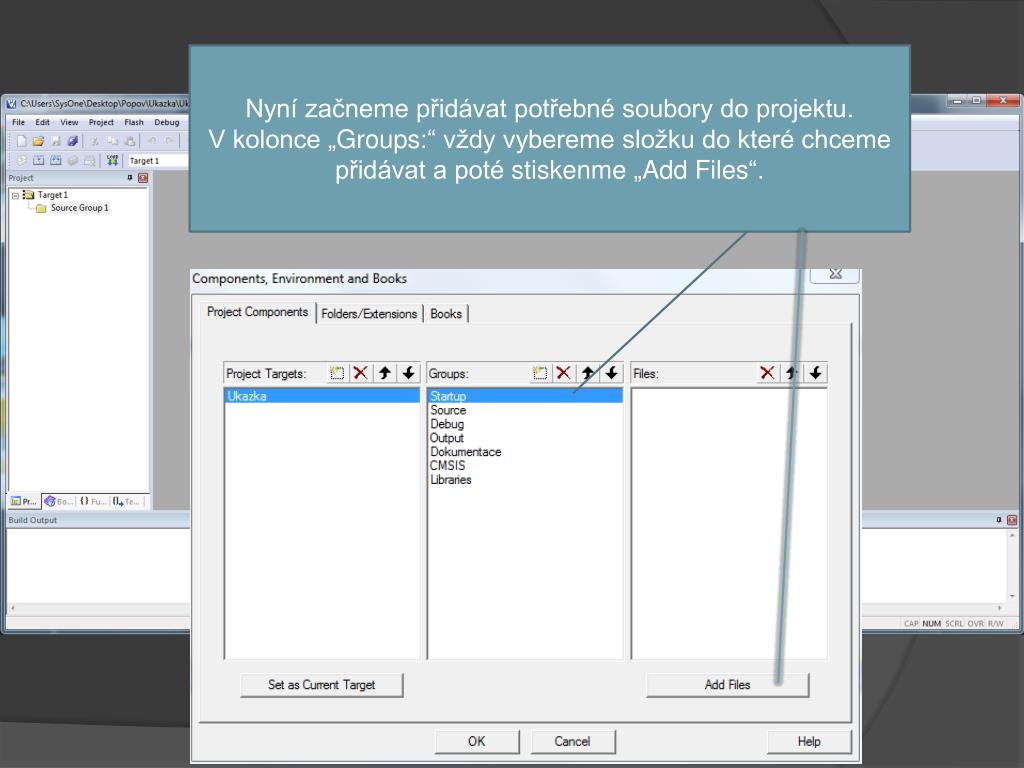The width and height of the screenshot is (1024, 768).
Task: Click the Download (LOAD) toolbar icon
Action: pos(112,160)
